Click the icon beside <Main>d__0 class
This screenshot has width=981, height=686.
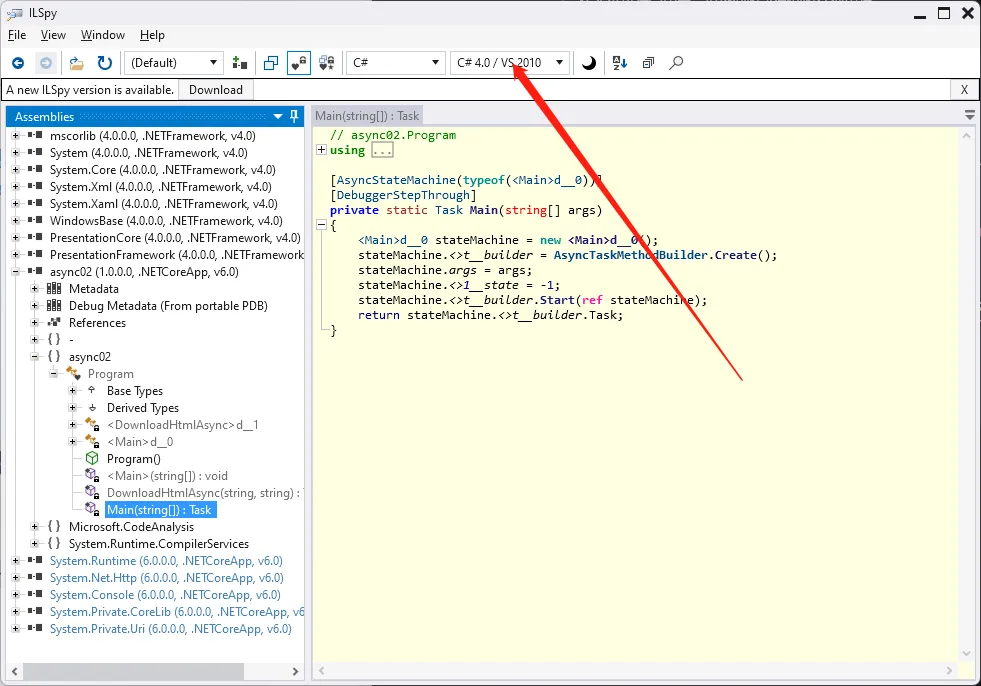(93, 441)
